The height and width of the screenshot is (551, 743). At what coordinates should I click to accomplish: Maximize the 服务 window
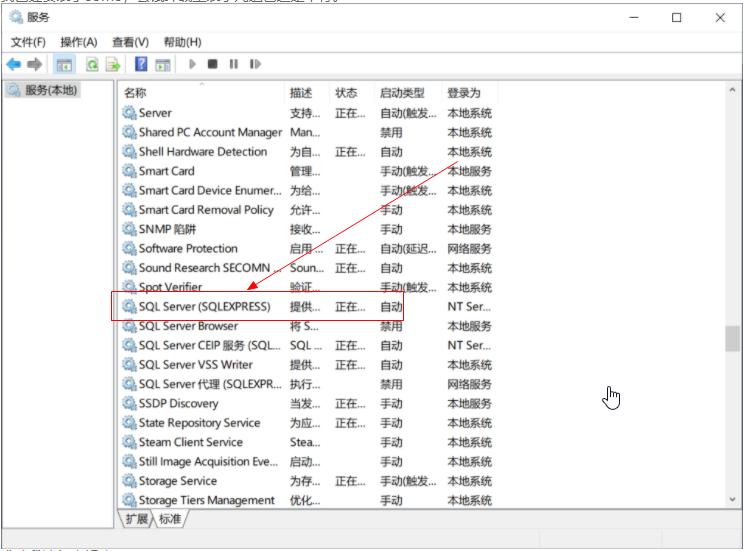click(677, 18)
